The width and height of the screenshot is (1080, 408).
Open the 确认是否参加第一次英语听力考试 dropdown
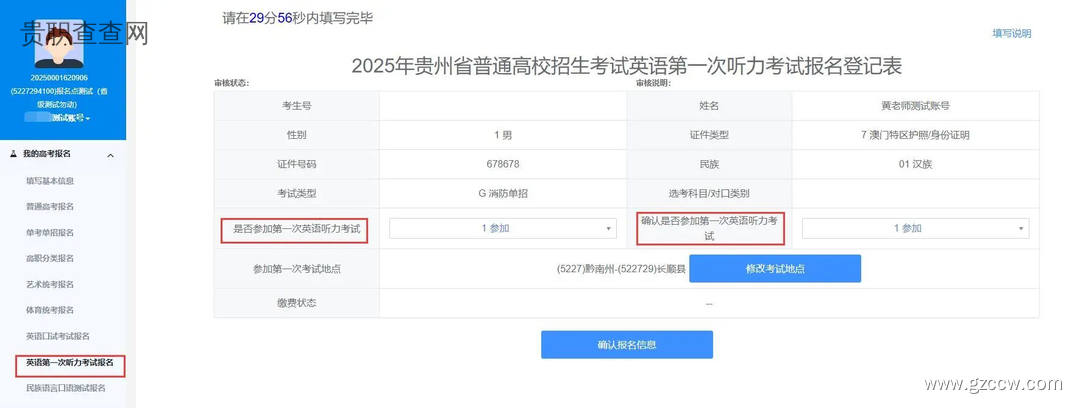tap(915, 228)
